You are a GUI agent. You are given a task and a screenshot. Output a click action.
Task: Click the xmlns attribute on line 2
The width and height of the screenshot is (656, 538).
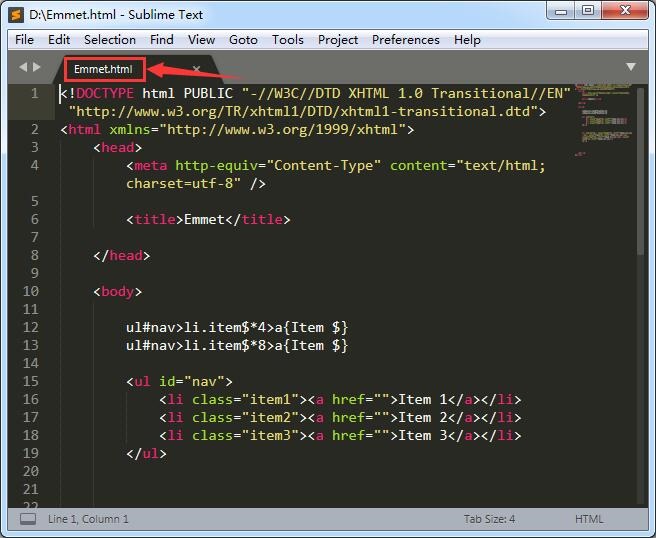tap(130, 129)
